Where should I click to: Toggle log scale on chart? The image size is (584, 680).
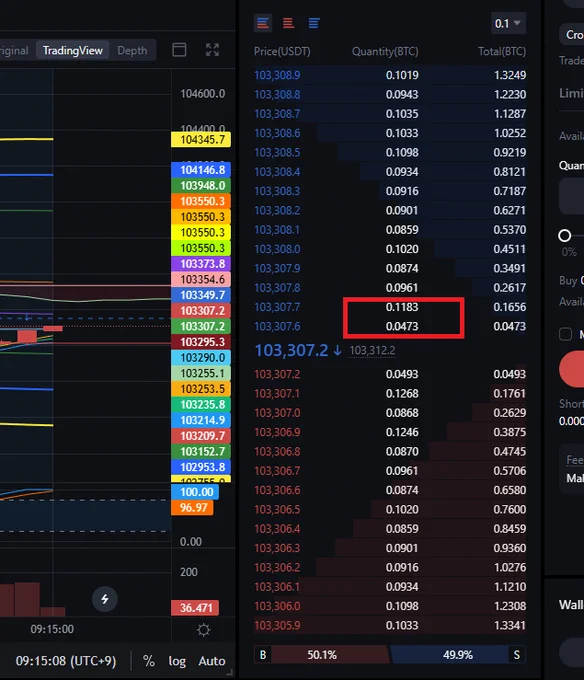pyautogui.click(x=177, y=661)
